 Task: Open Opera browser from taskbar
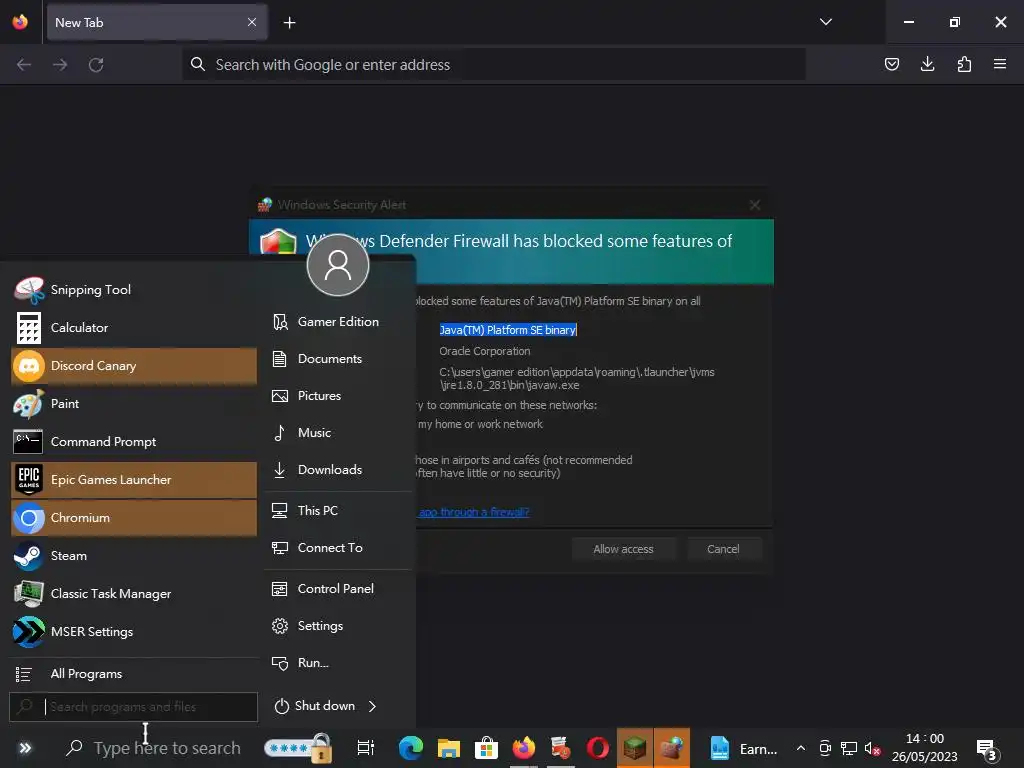pyautogui.click(x=598, y=748)
